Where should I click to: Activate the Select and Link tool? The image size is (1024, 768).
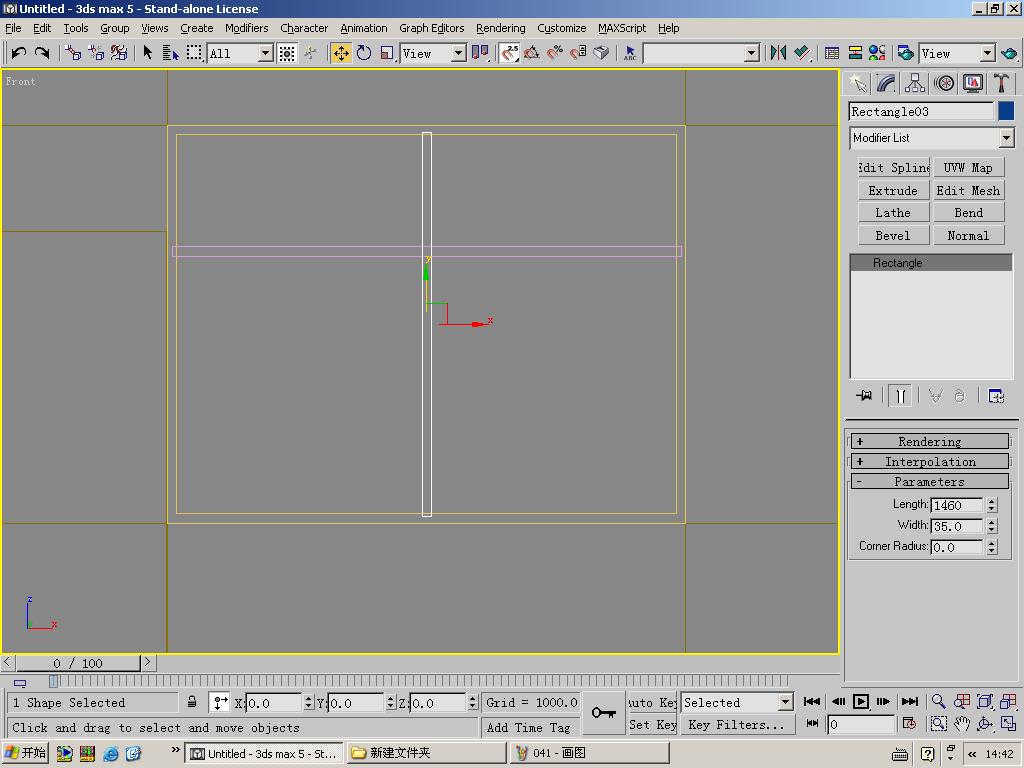73,53
